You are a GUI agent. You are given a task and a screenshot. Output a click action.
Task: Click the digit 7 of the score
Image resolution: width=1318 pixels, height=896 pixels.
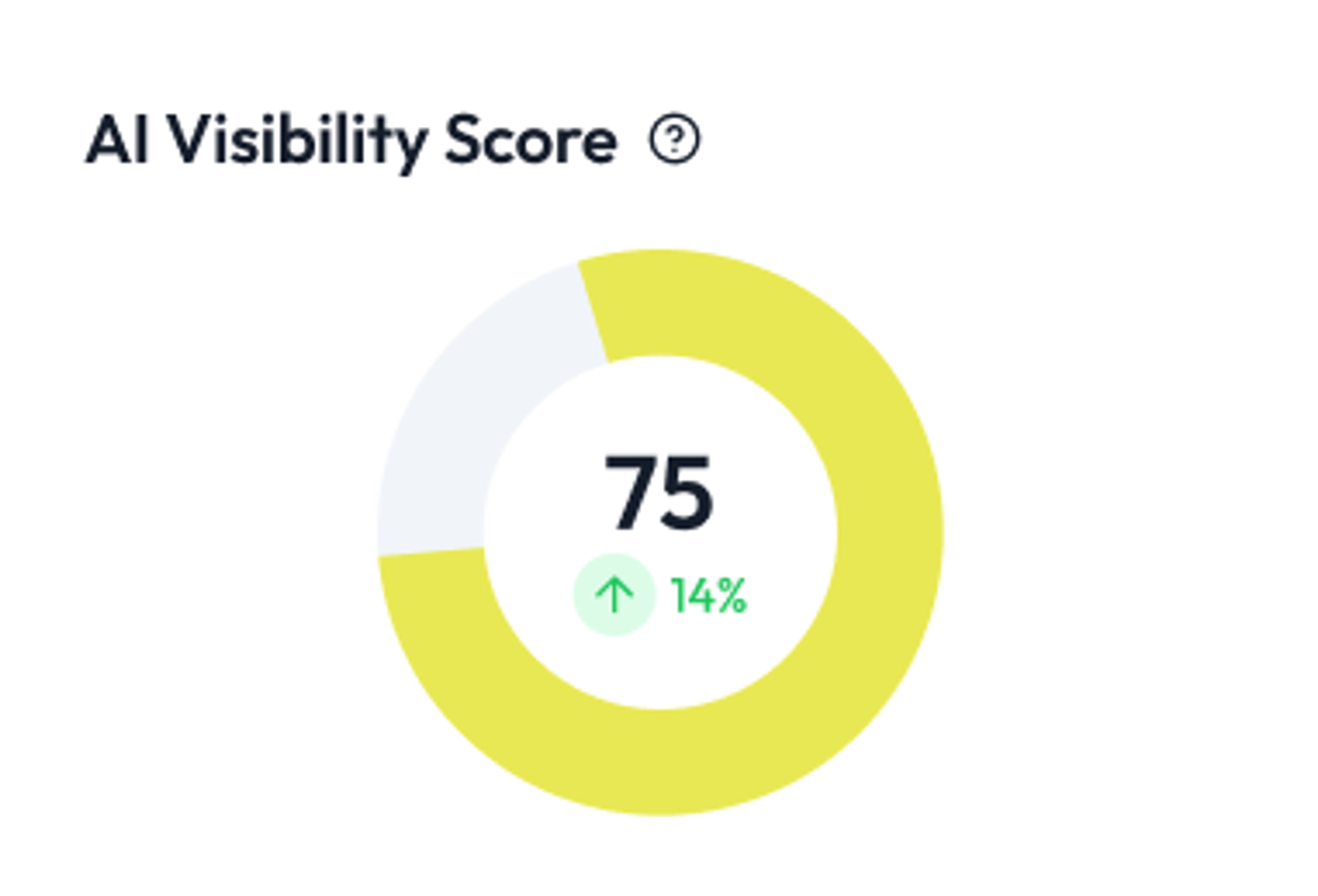pyautogui.click(x=630, y=493)
